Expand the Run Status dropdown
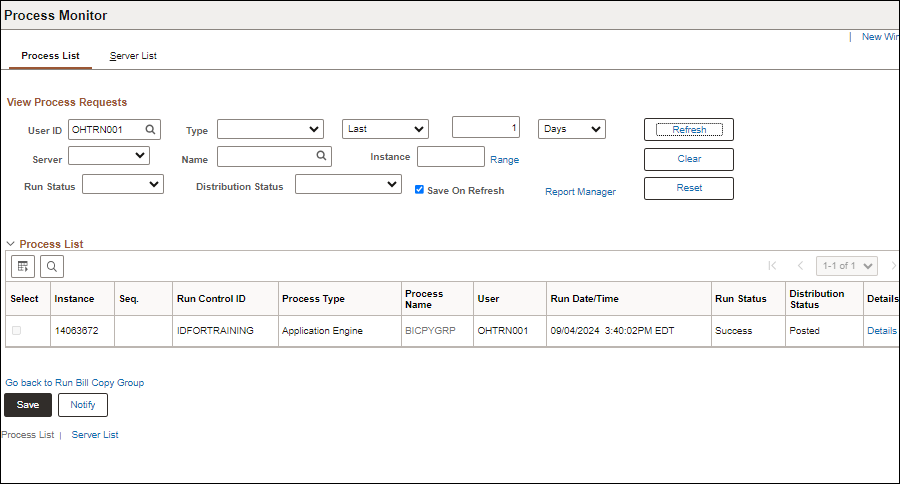Viewport: 900px width, 484px height. (x=122, y=185)
